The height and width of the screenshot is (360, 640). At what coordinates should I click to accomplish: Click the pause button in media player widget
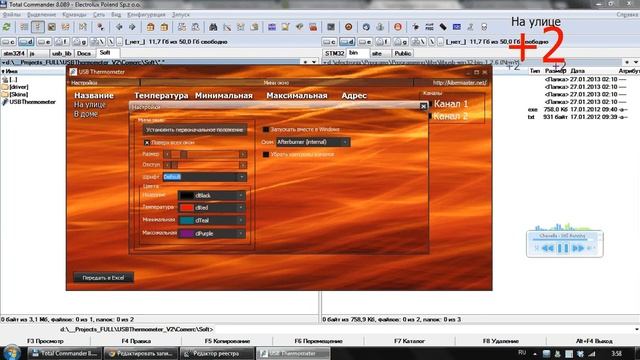point(563,248)
